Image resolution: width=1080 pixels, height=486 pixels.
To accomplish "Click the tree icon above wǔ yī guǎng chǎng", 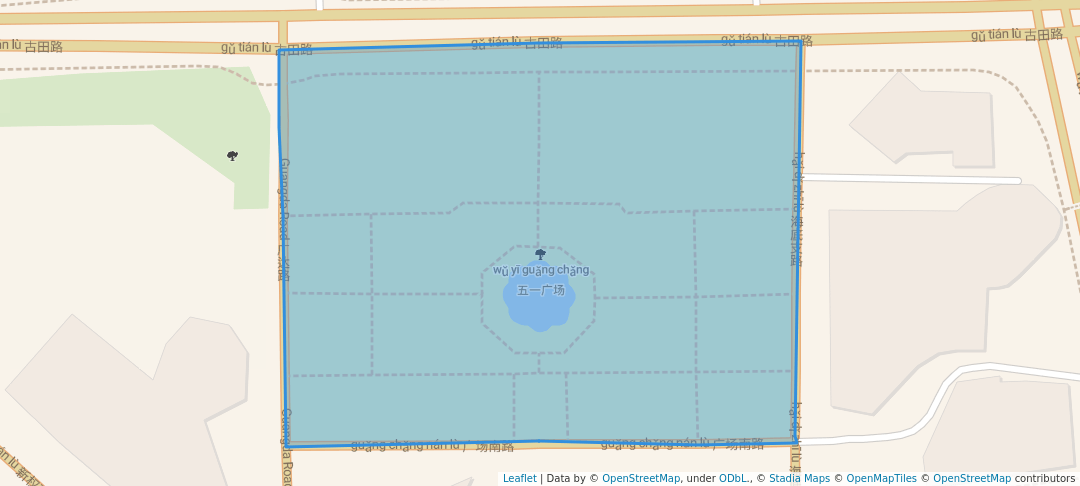I will (540, 254).
